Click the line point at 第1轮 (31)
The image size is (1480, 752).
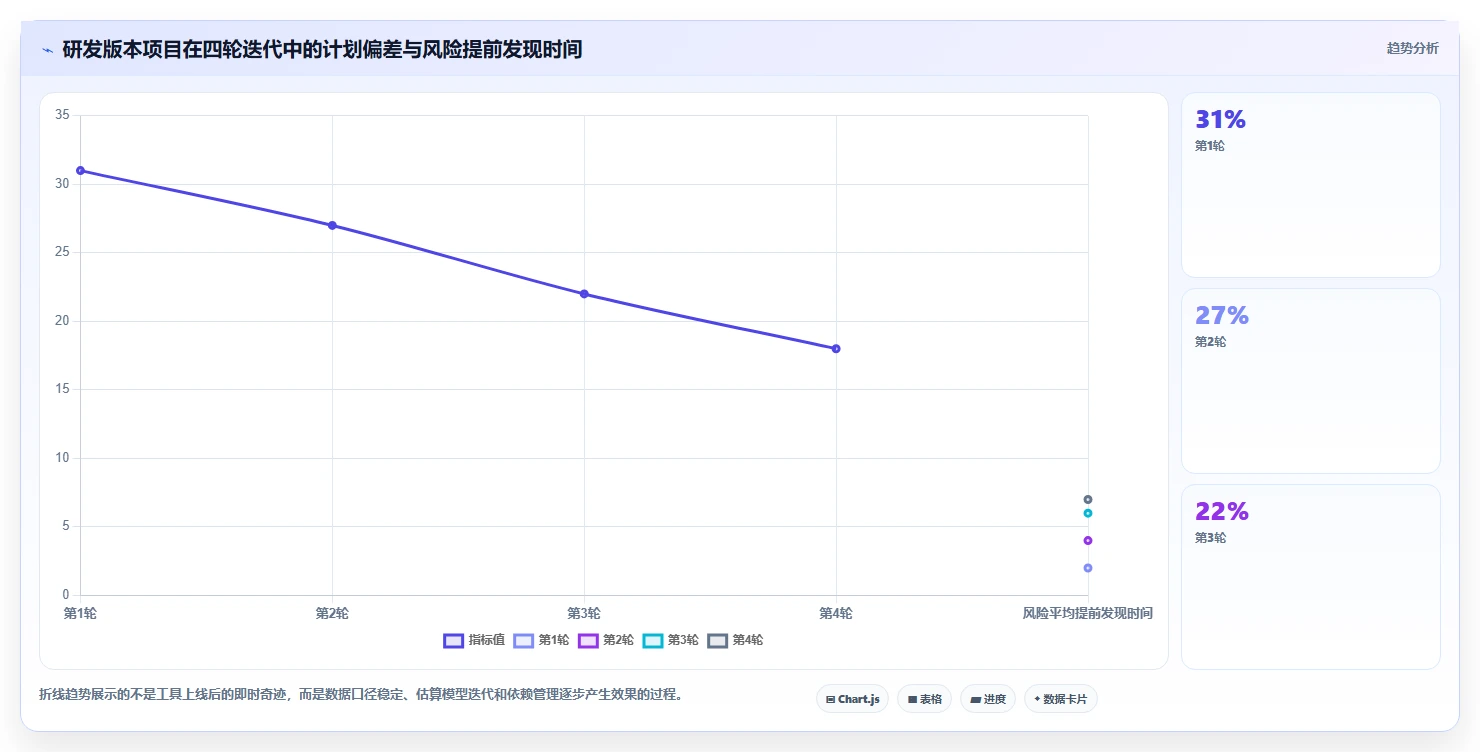tap(80, 170)
